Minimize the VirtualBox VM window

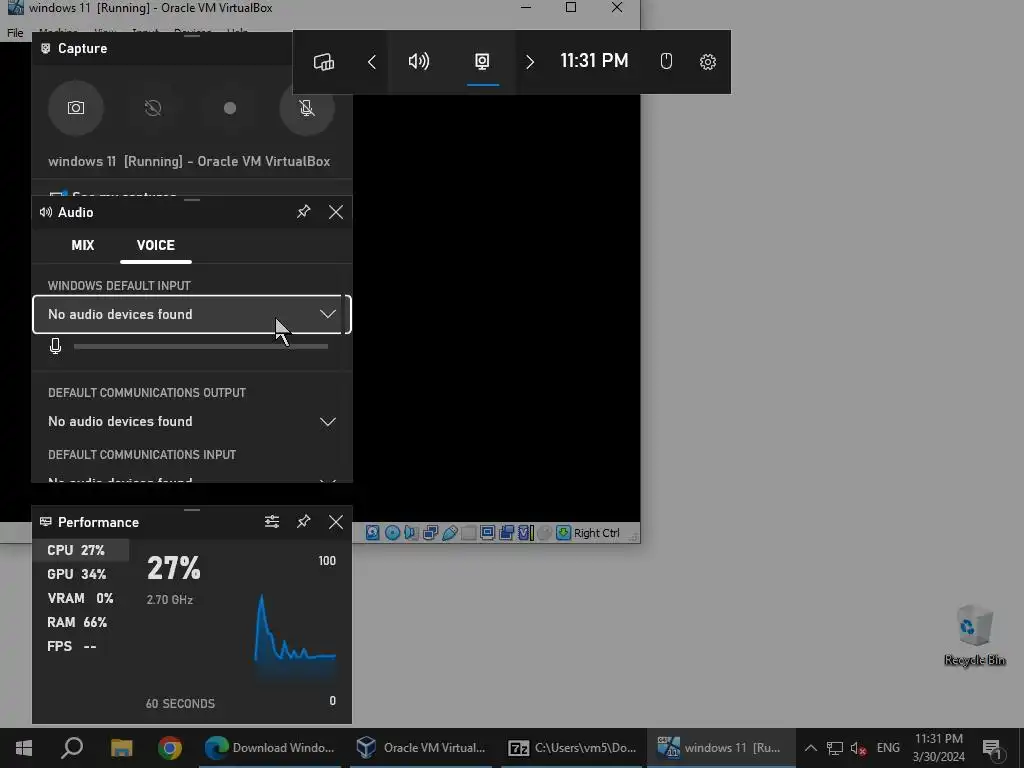(x=526, y=8)
